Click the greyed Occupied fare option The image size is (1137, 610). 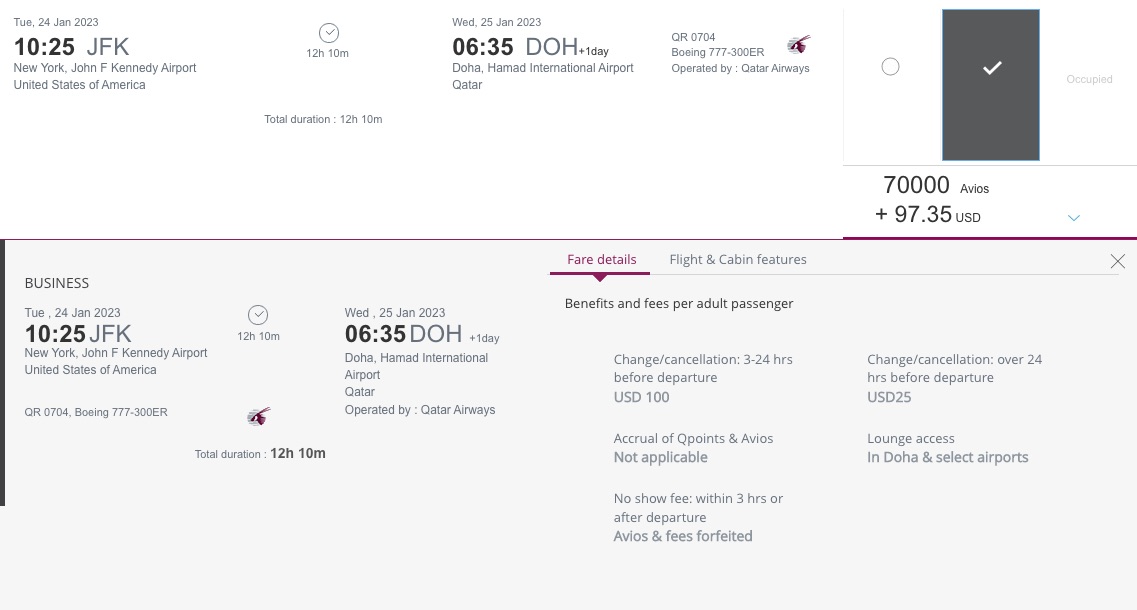point(1089,79)
